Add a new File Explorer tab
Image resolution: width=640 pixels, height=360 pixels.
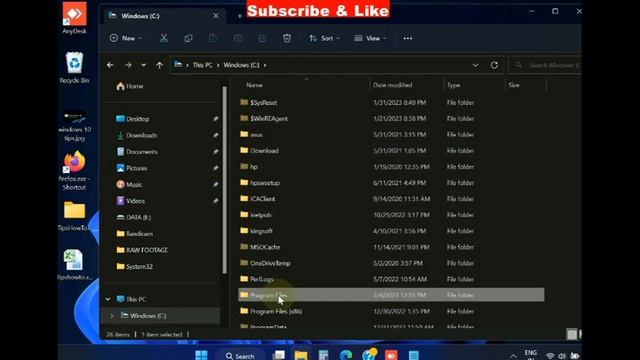240,16
